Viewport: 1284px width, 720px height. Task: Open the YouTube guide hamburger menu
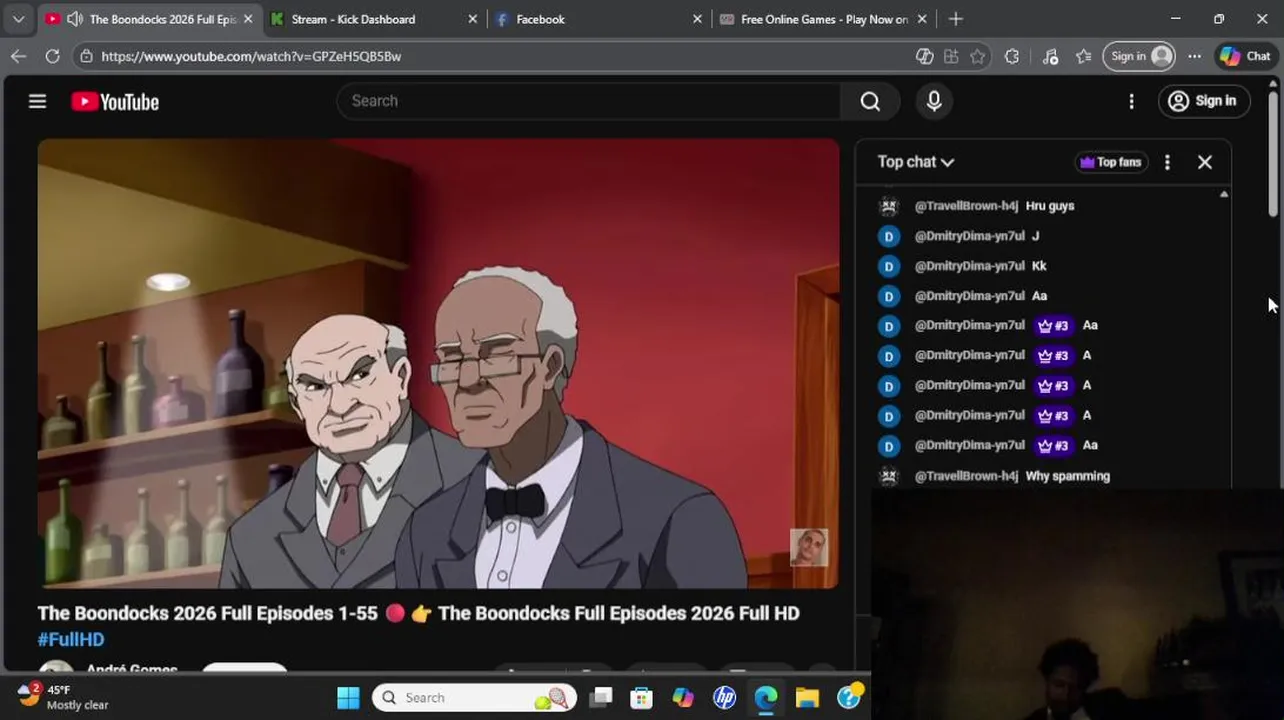(x=37, y=101)
